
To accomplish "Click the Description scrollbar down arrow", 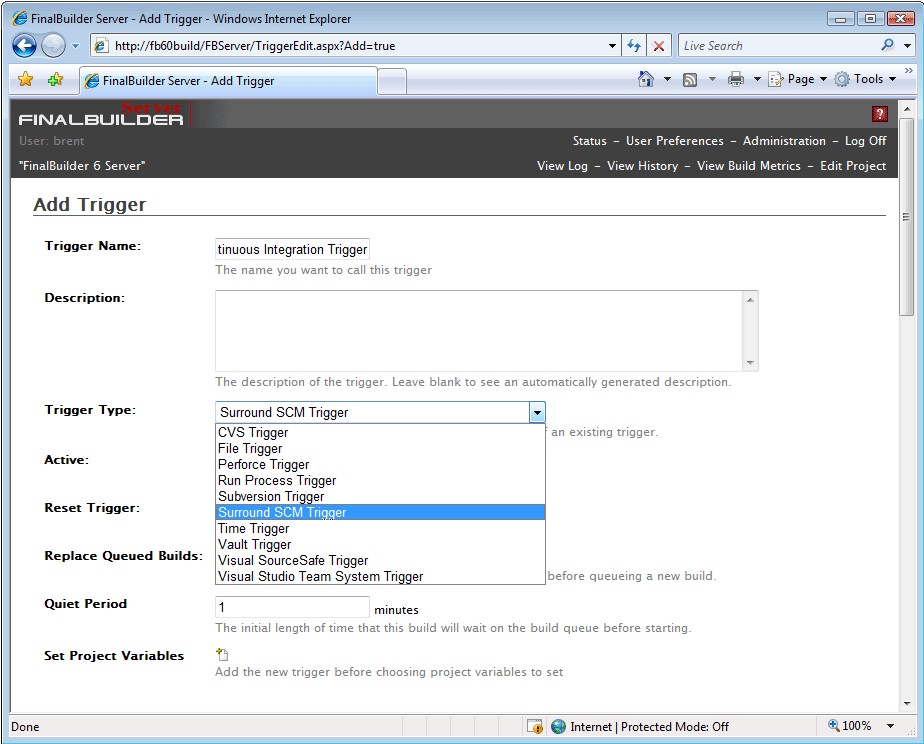I will (750, 362).
